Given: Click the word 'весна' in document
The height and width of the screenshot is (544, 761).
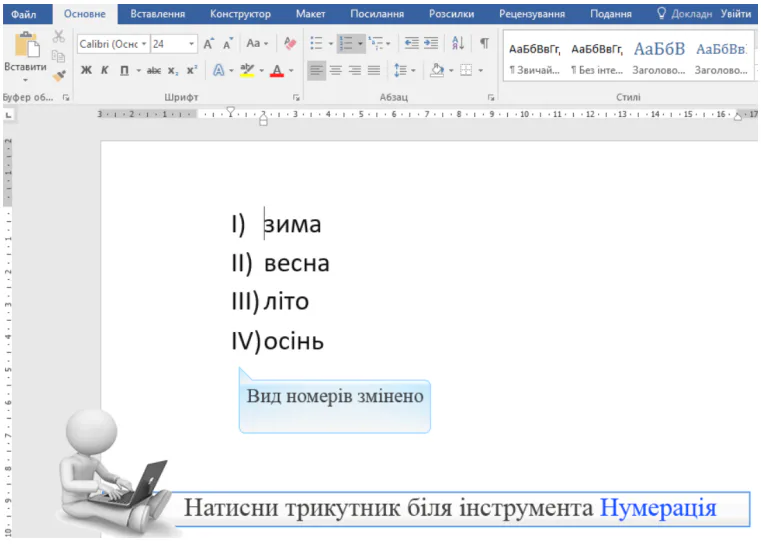Looking at the screenshot, I should pyautogui.click(x=296, y=264).
